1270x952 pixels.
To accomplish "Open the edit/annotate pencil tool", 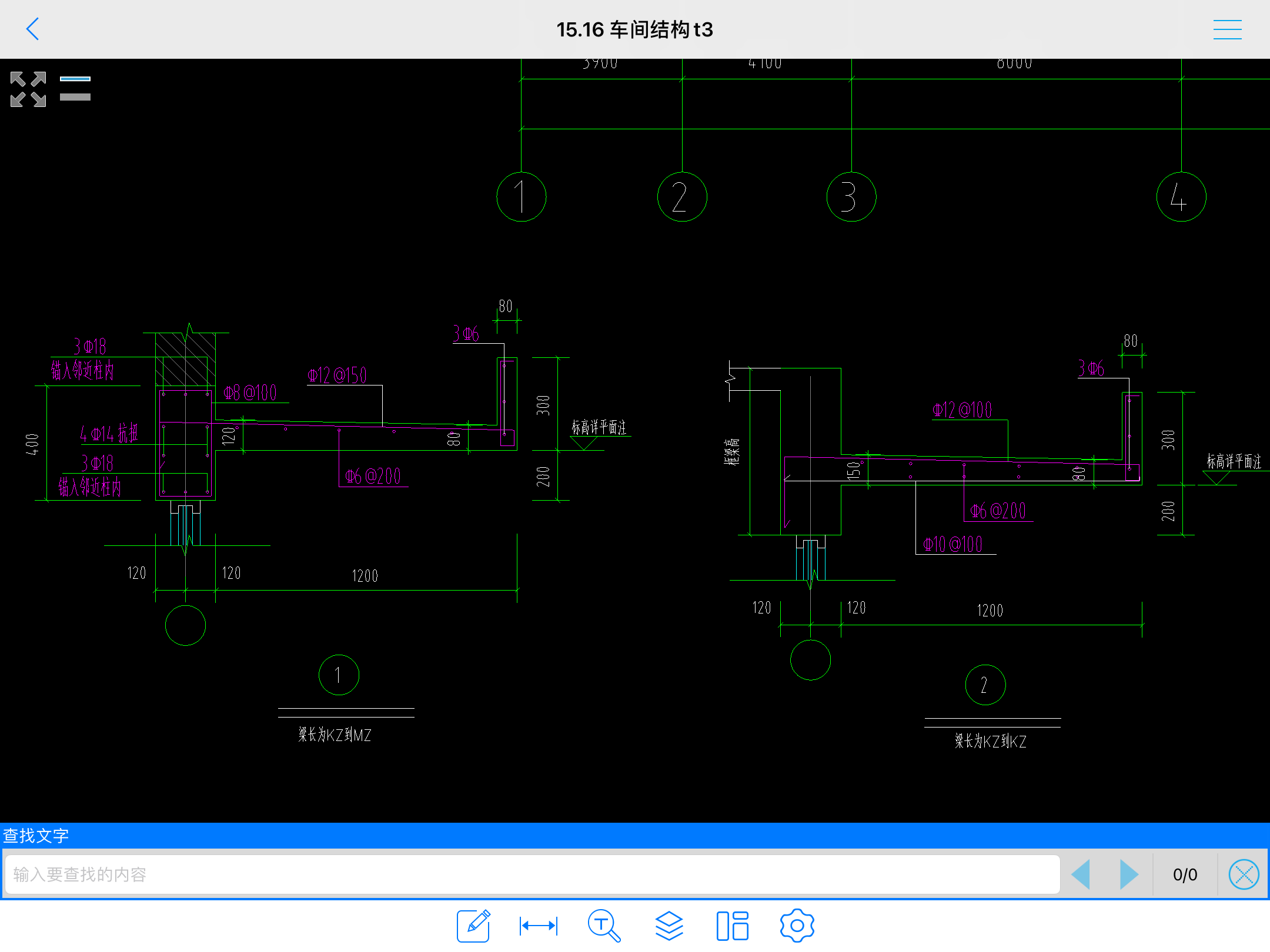I will click(474, 926).
